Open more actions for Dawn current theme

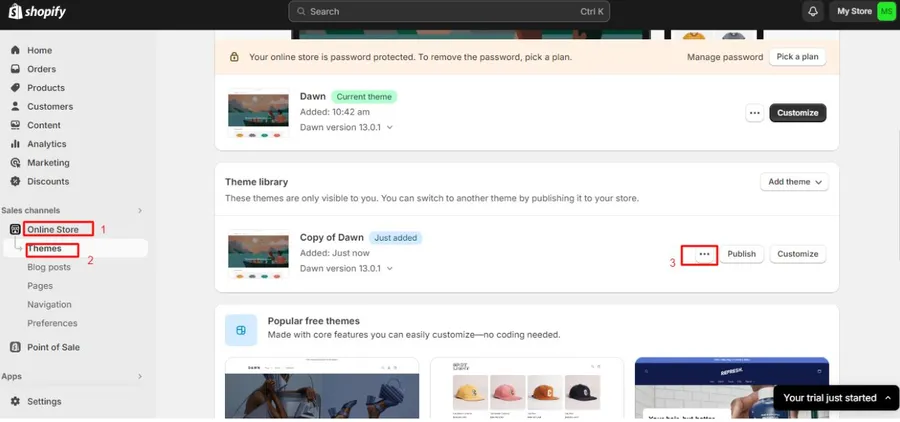[755, 113]
